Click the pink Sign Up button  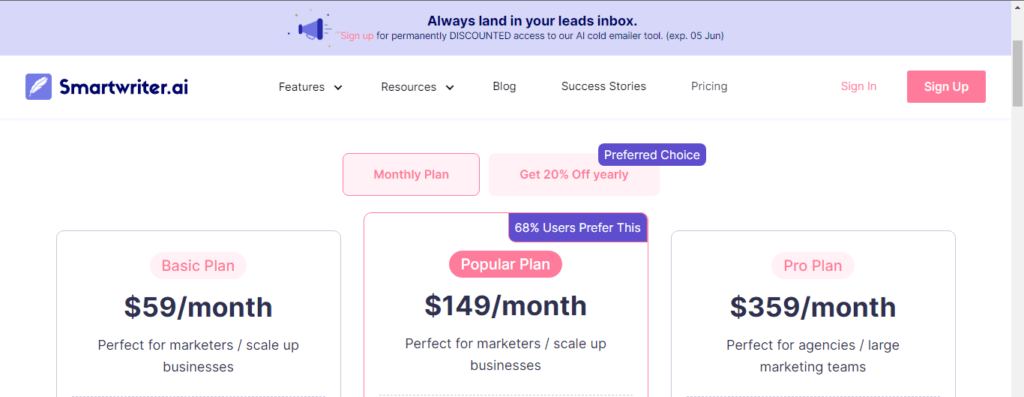click(x=946, y=87)
